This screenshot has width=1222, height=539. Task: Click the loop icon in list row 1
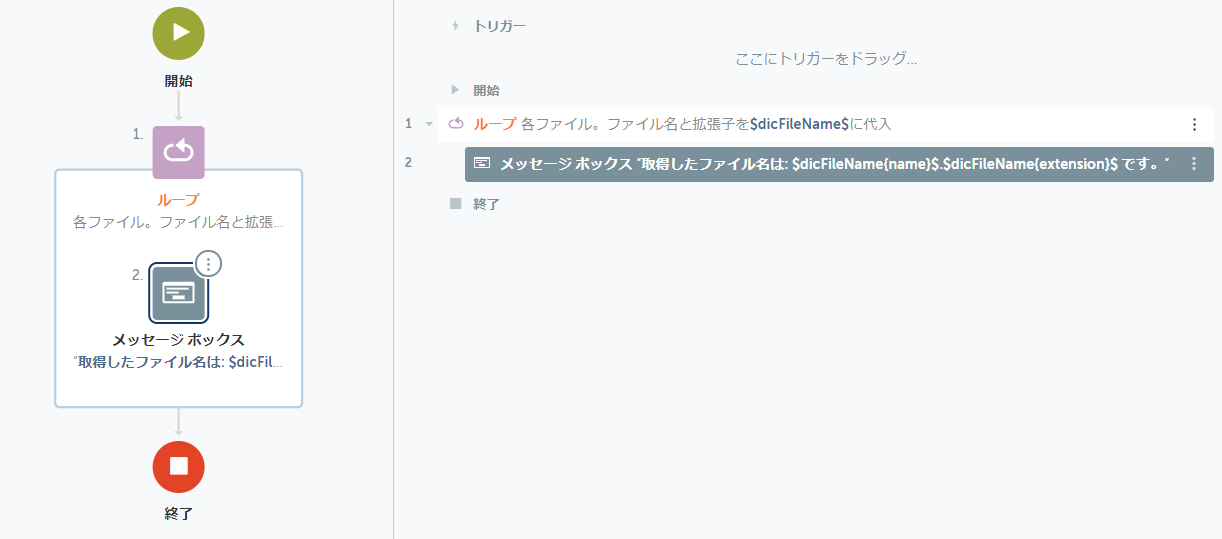(455, 124)
